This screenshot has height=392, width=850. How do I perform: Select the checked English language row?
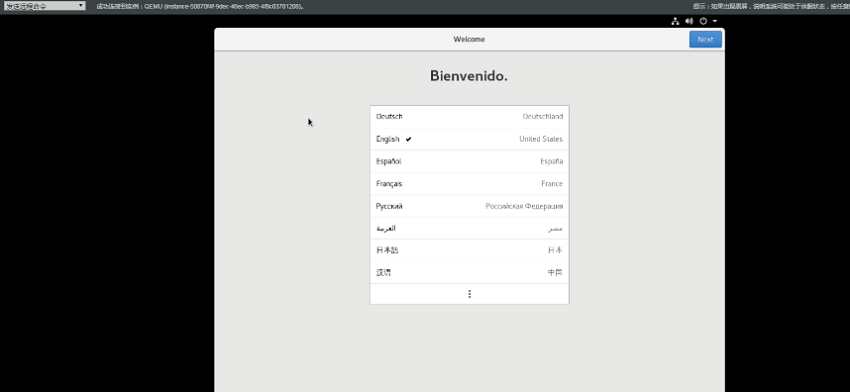click(469, 139)
